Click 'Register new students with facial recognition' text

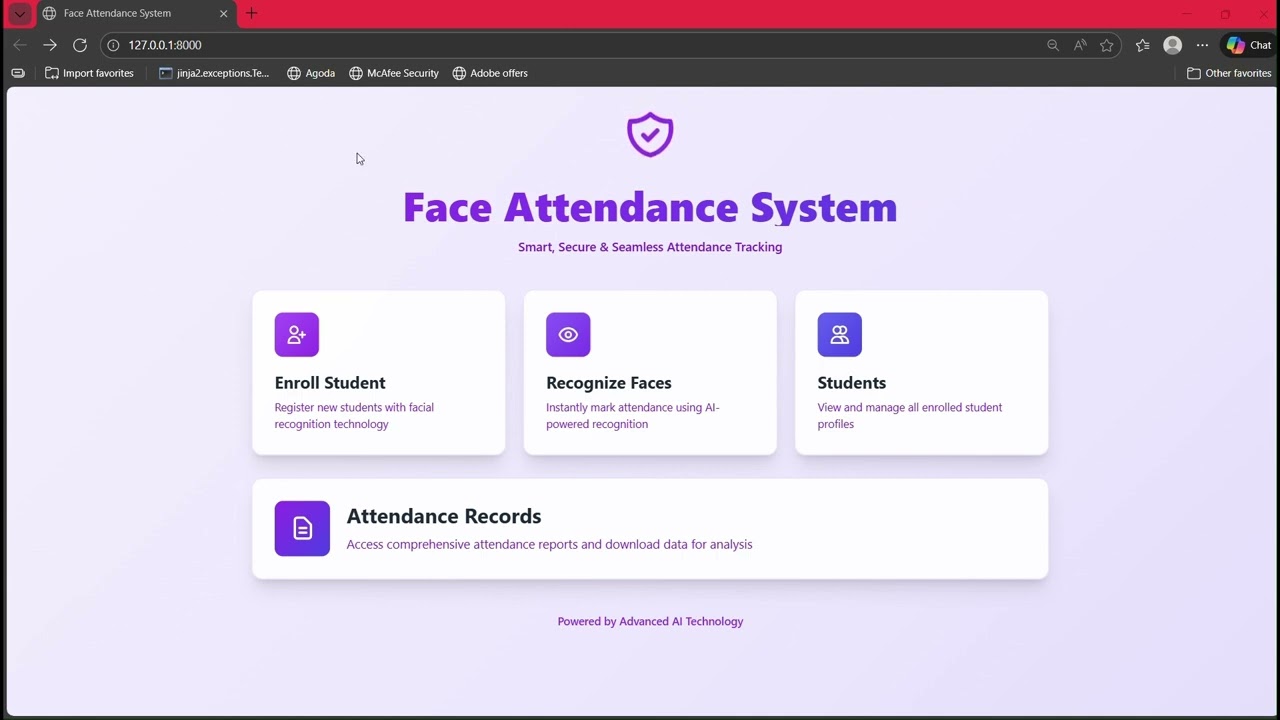point(354,416)
